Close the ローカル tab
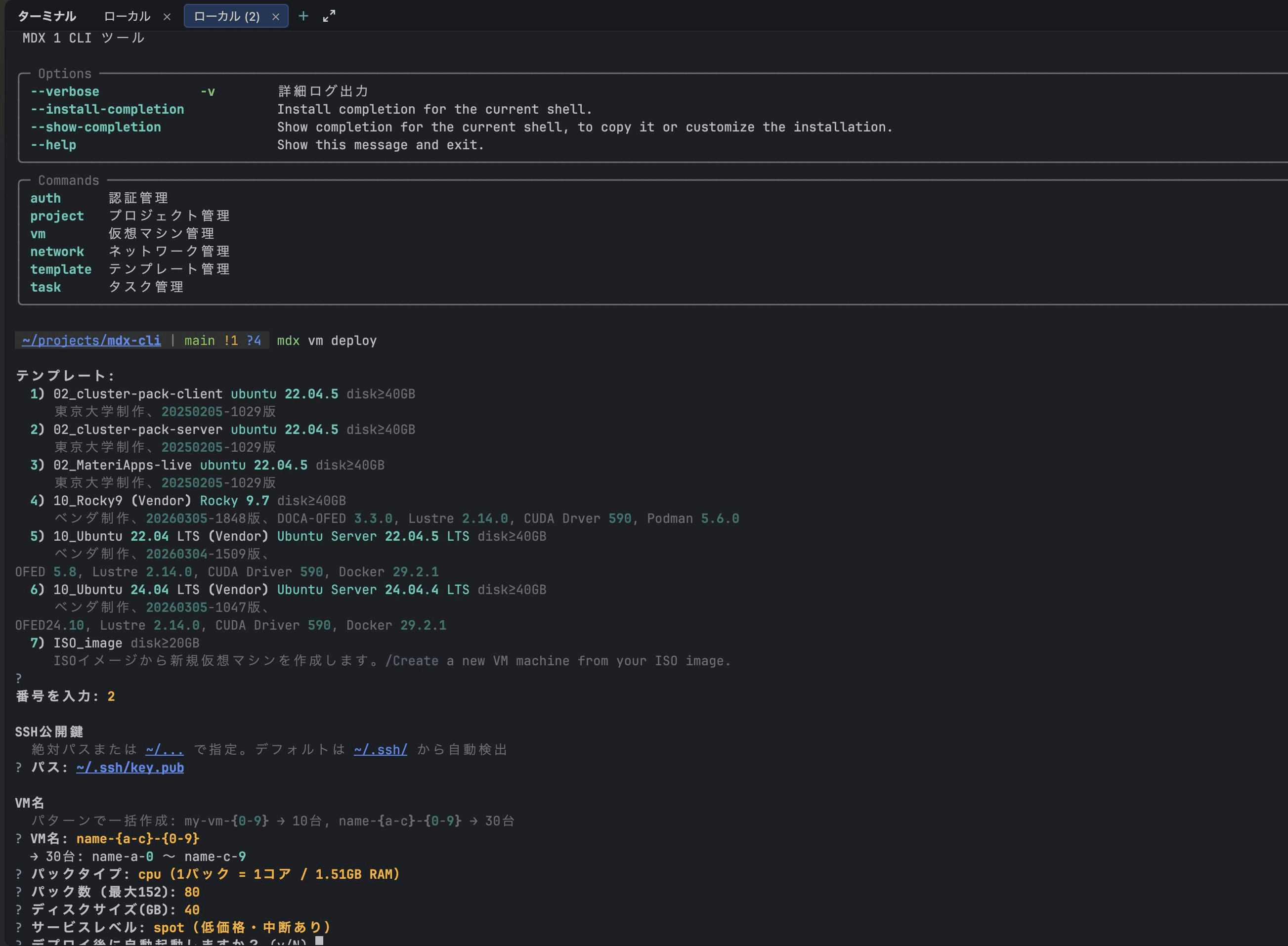1288x946 pixels. 167,17
